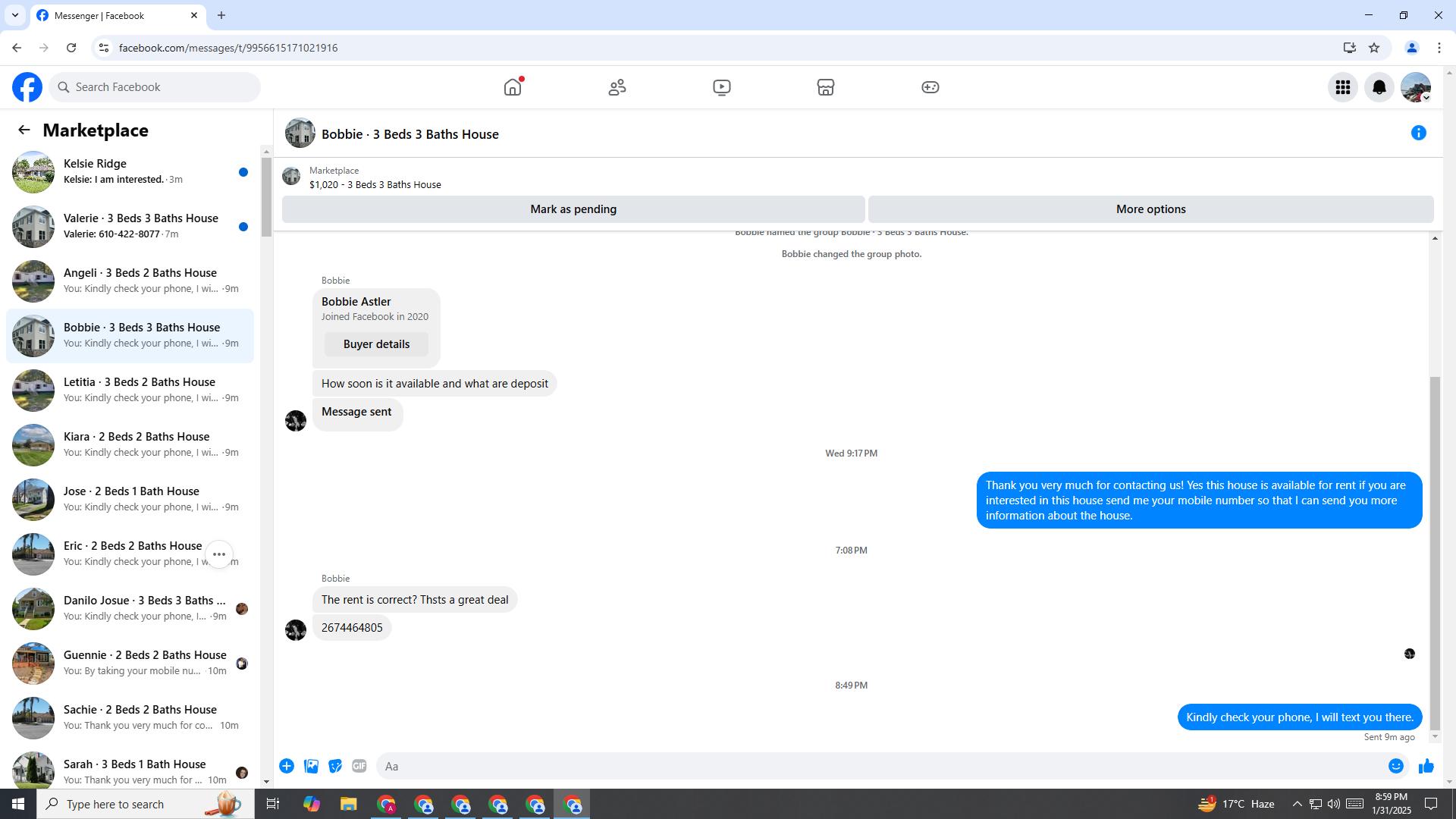Install app icon in address bar
The image size is (1456, 819).
(x=1350, y=48)
